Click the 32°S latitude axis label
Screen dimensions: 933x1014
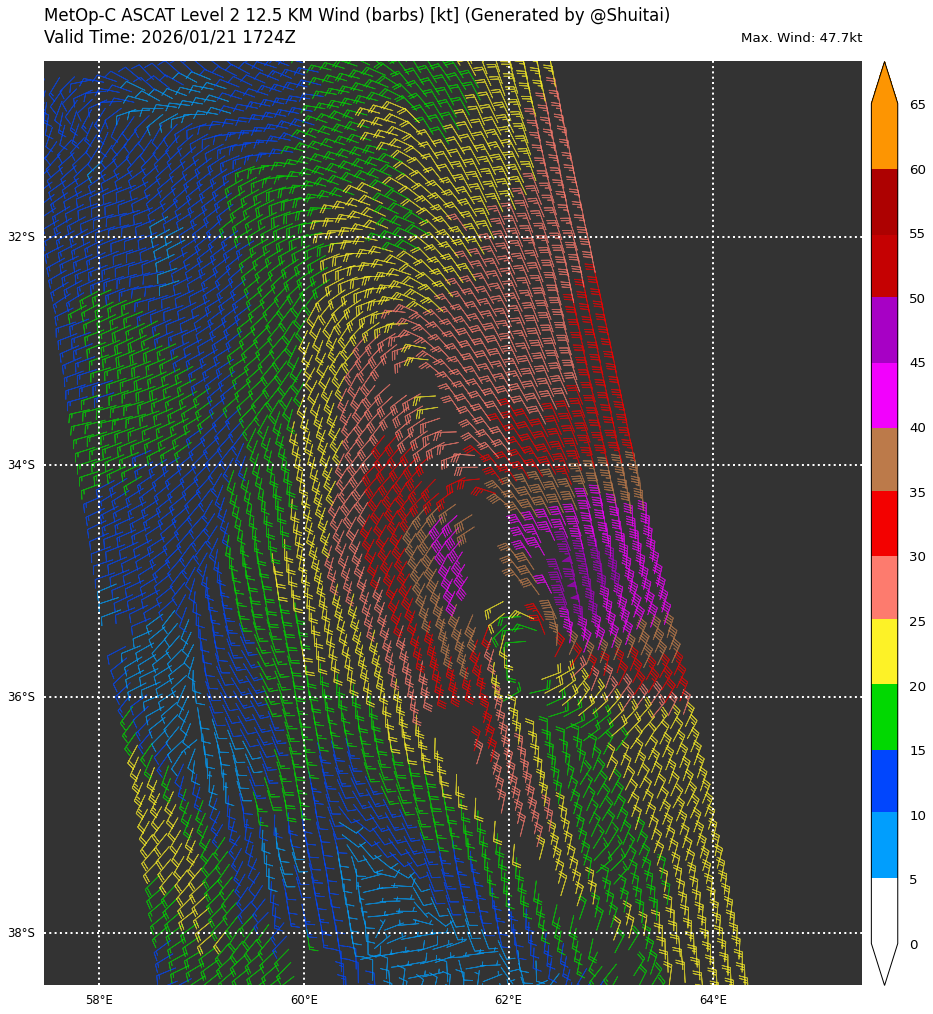[x=21, y=237]
